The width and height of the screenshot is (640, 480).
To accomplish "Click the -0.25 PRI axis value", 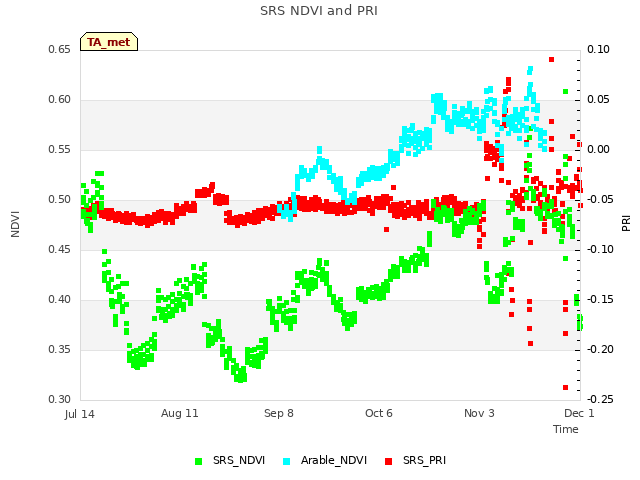I will [600, 399].
